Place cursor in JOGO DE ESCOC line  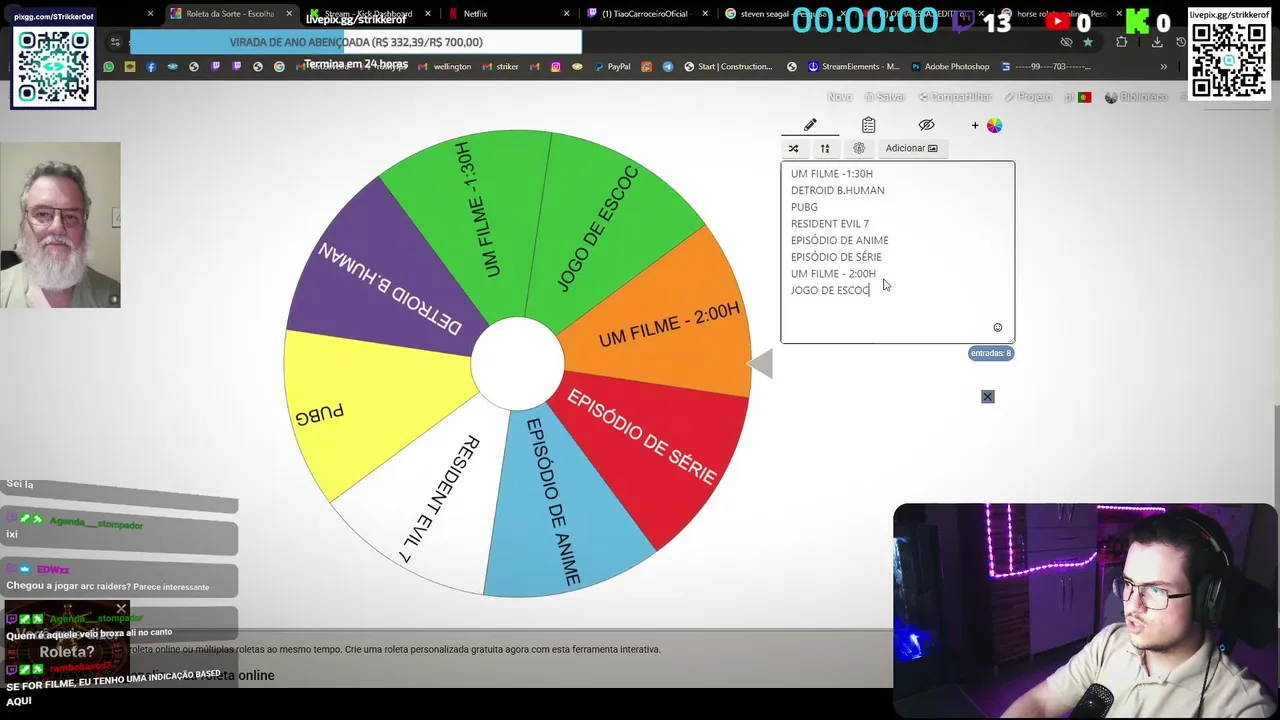coord(830,290)
